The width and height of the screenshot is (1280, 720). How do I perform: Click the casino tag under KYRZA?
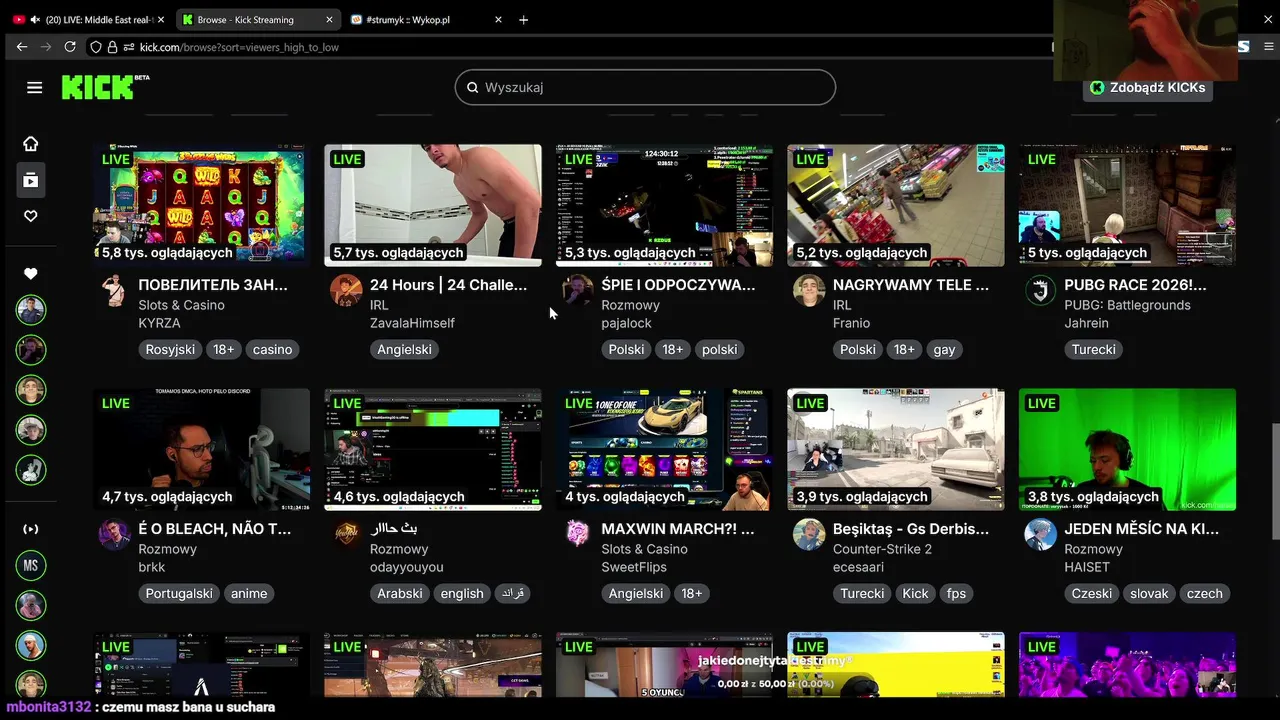pos(272,349)
